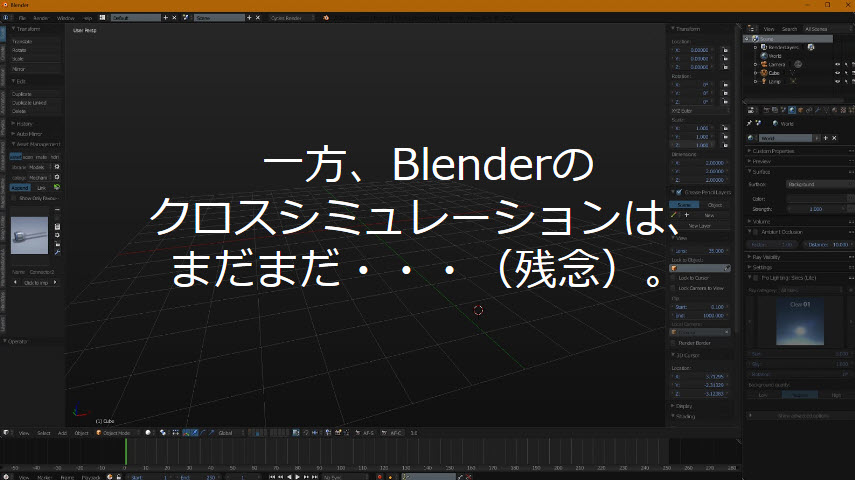This screenshot has height=480, width=855.
Task: Open the Object menu in 3D header
Action: [81, 433]
